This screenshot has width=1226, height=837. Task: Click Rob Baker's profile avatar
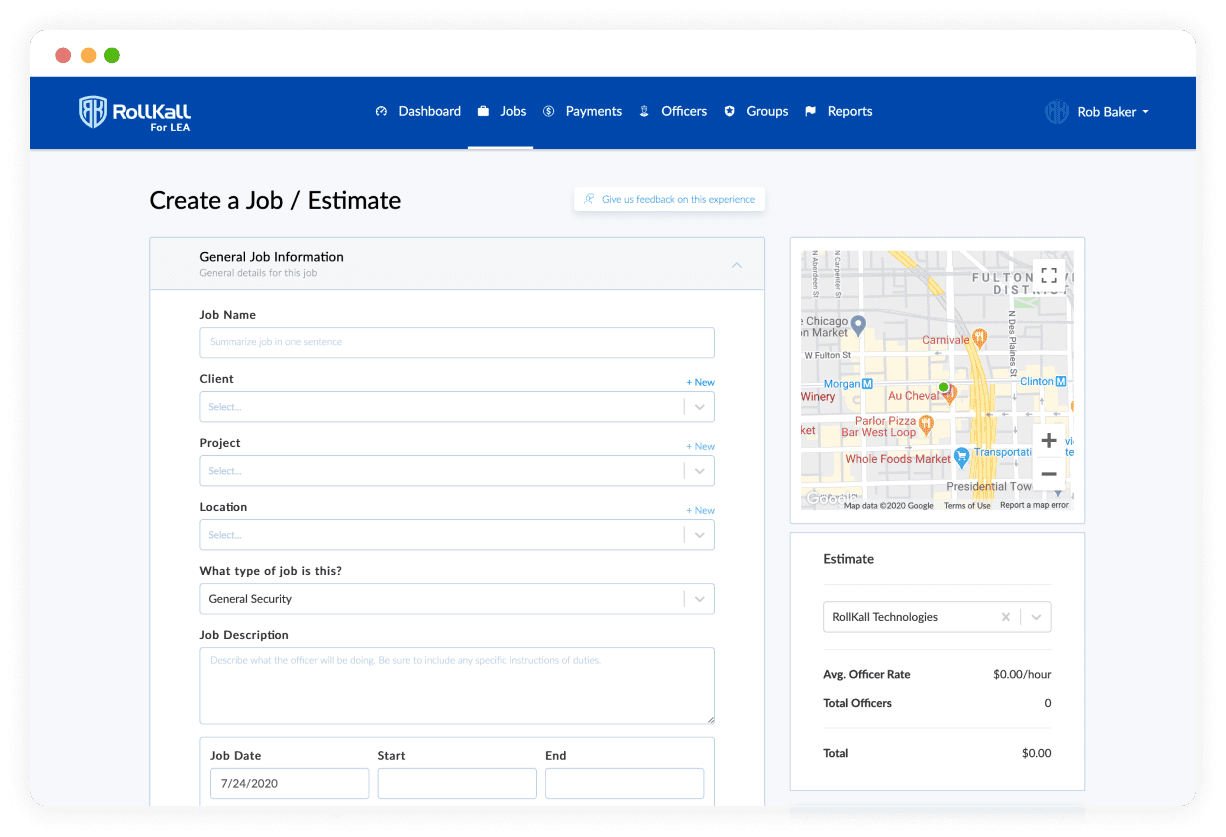[1056, 112]
